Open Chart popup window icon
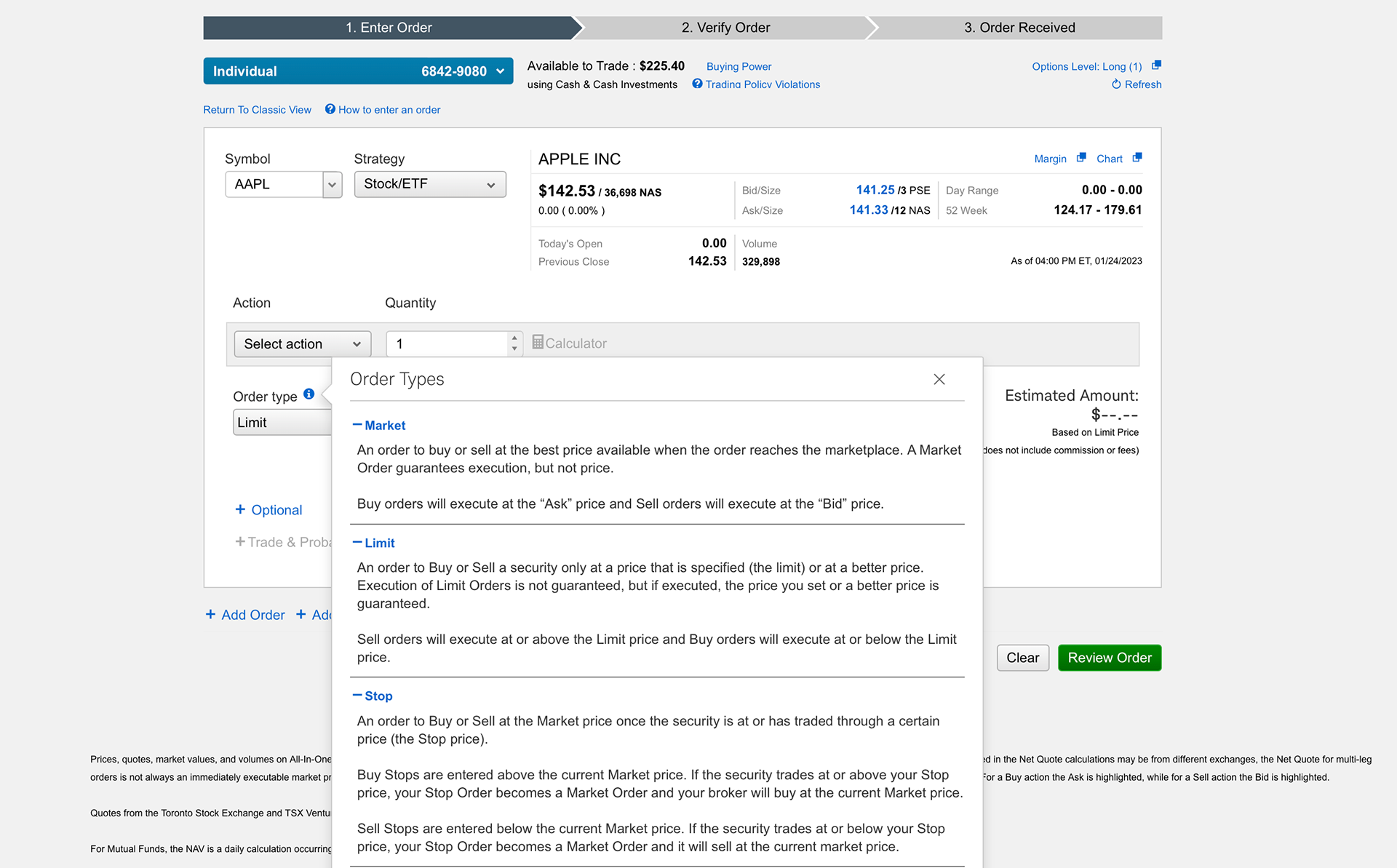1397x868 pixels. click(x=1137, y=158)
